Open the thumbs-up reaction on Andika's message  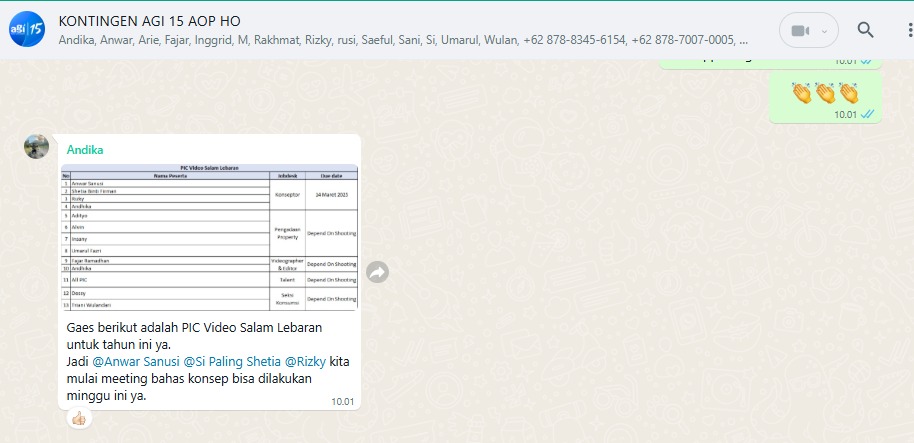(x=79, y=418)
